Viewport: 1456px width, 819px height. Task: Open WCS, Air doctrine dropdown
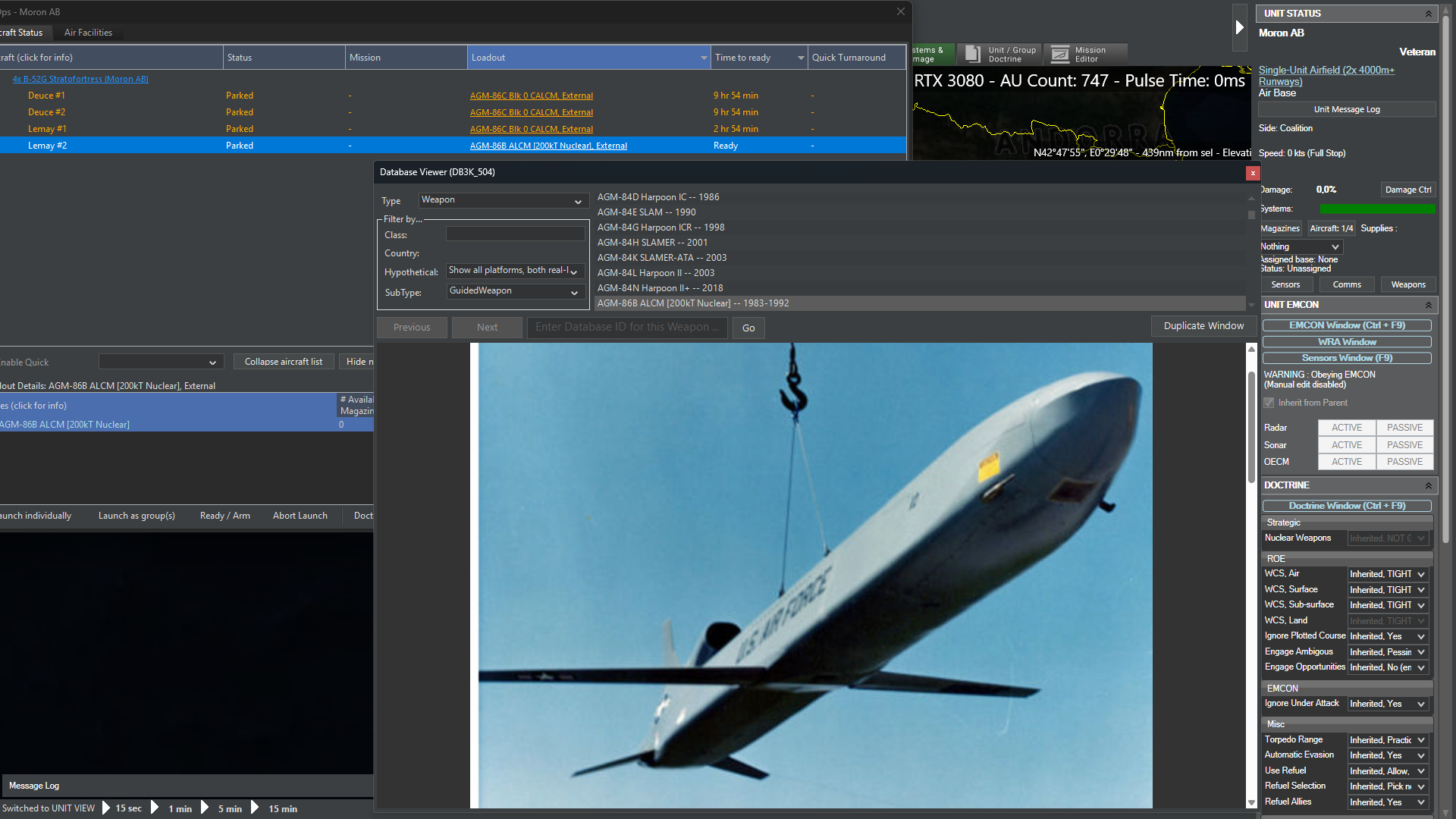1388,574
